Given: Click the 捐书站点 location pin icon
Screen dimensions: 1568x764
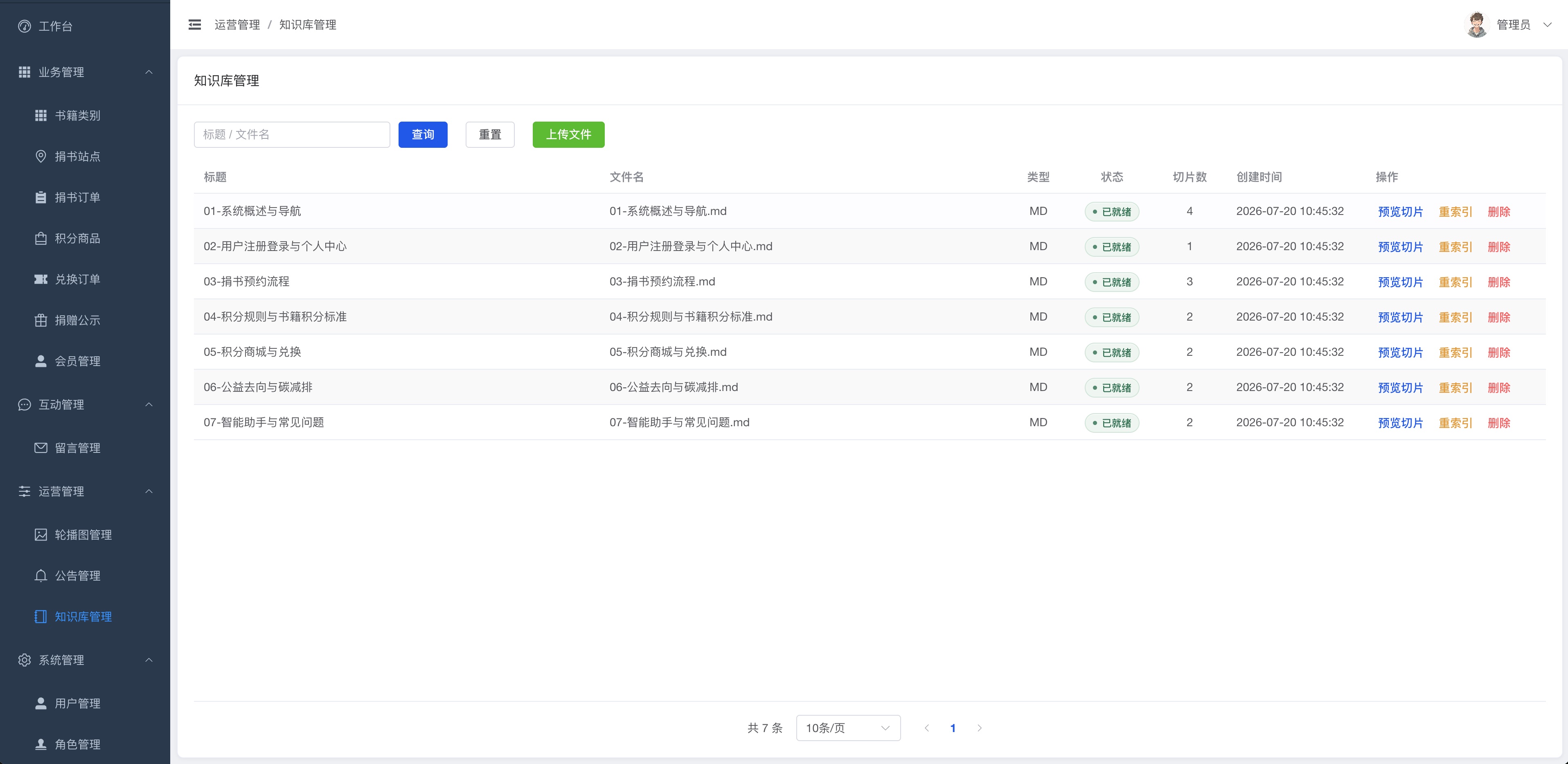Looking at the screenshot, I should coord(41,156).
